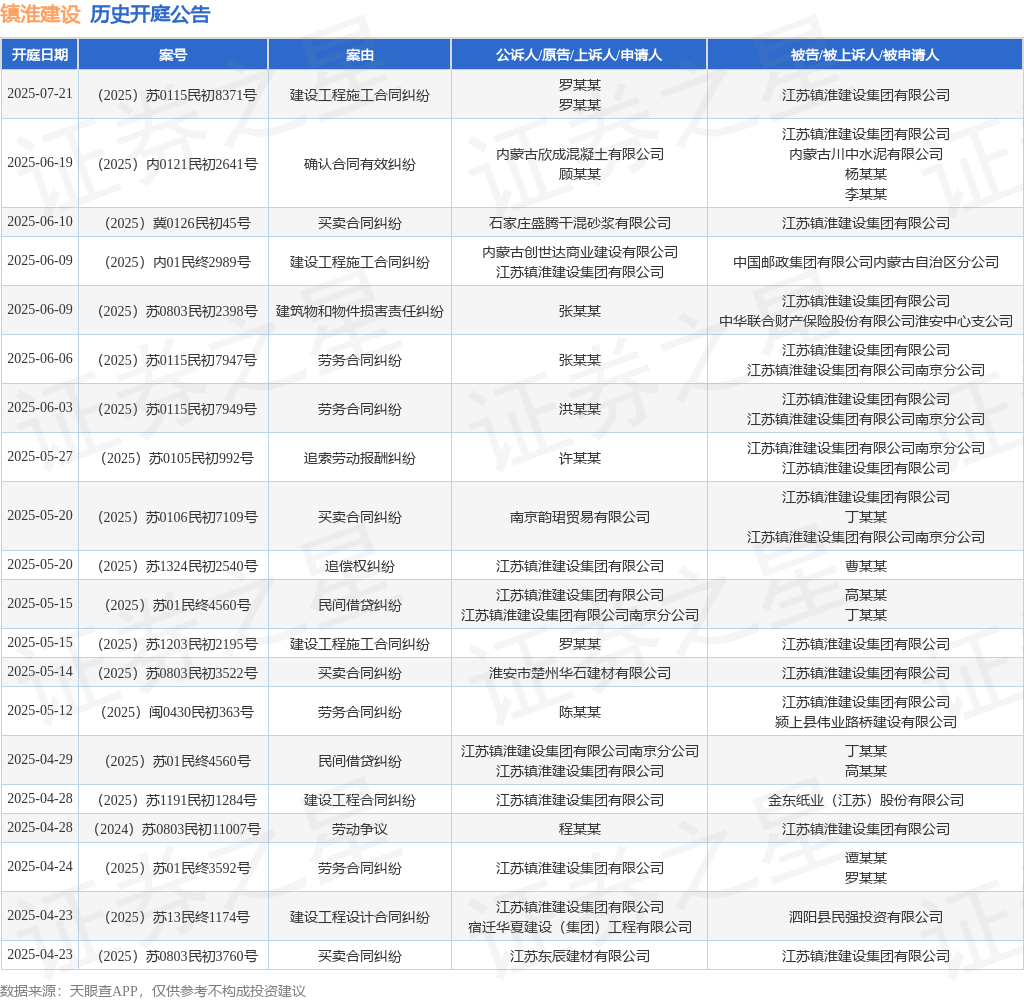Click defendant 中国邮政集团有限公司内蒙古自治区分公司
The width and height of the screenshot is (1024, 1000).
866,263
